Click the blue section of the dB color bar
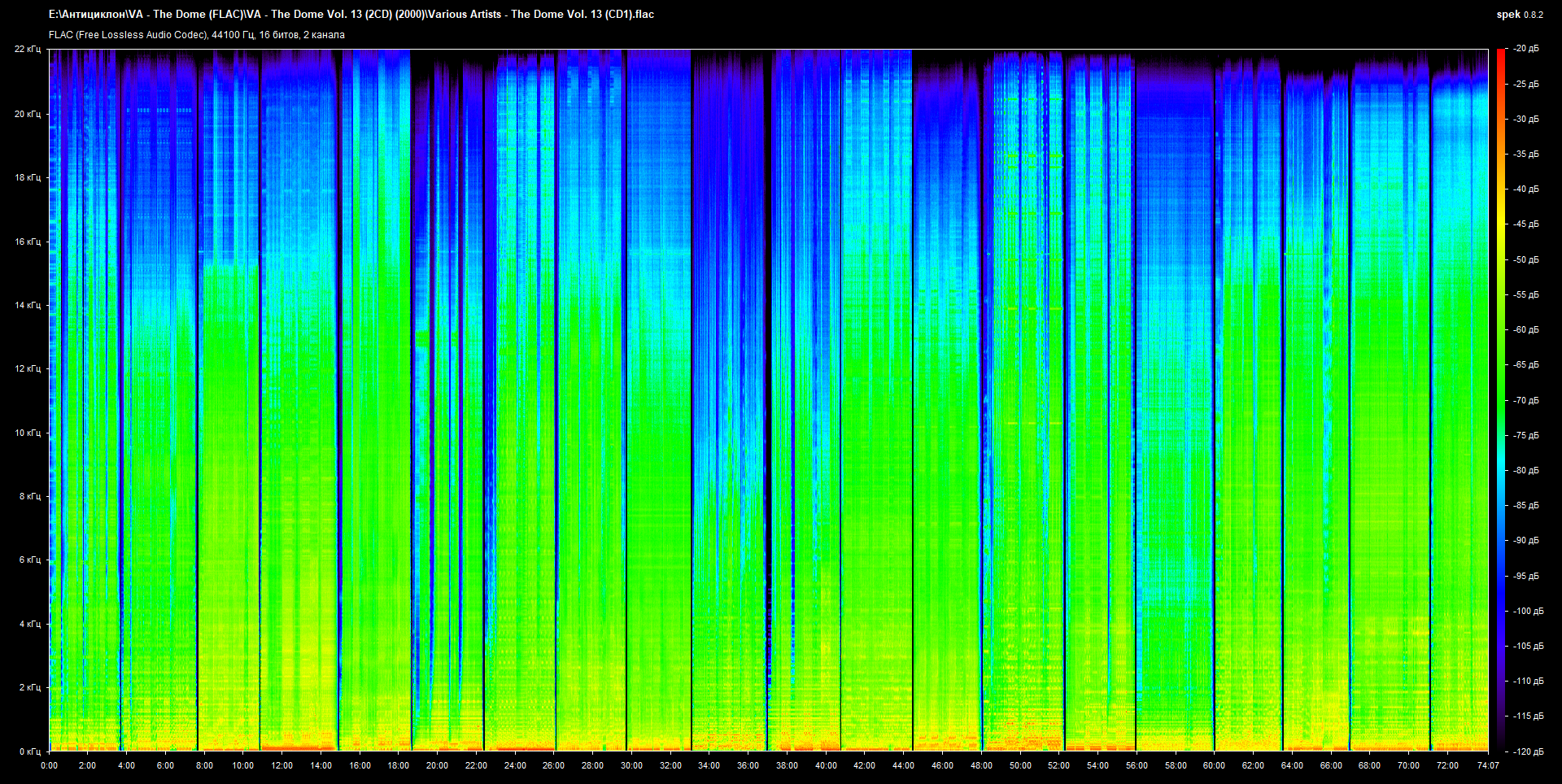The height and width of the screenshot is (784, 1562). pyautogui.click(x=1500, y=586)
